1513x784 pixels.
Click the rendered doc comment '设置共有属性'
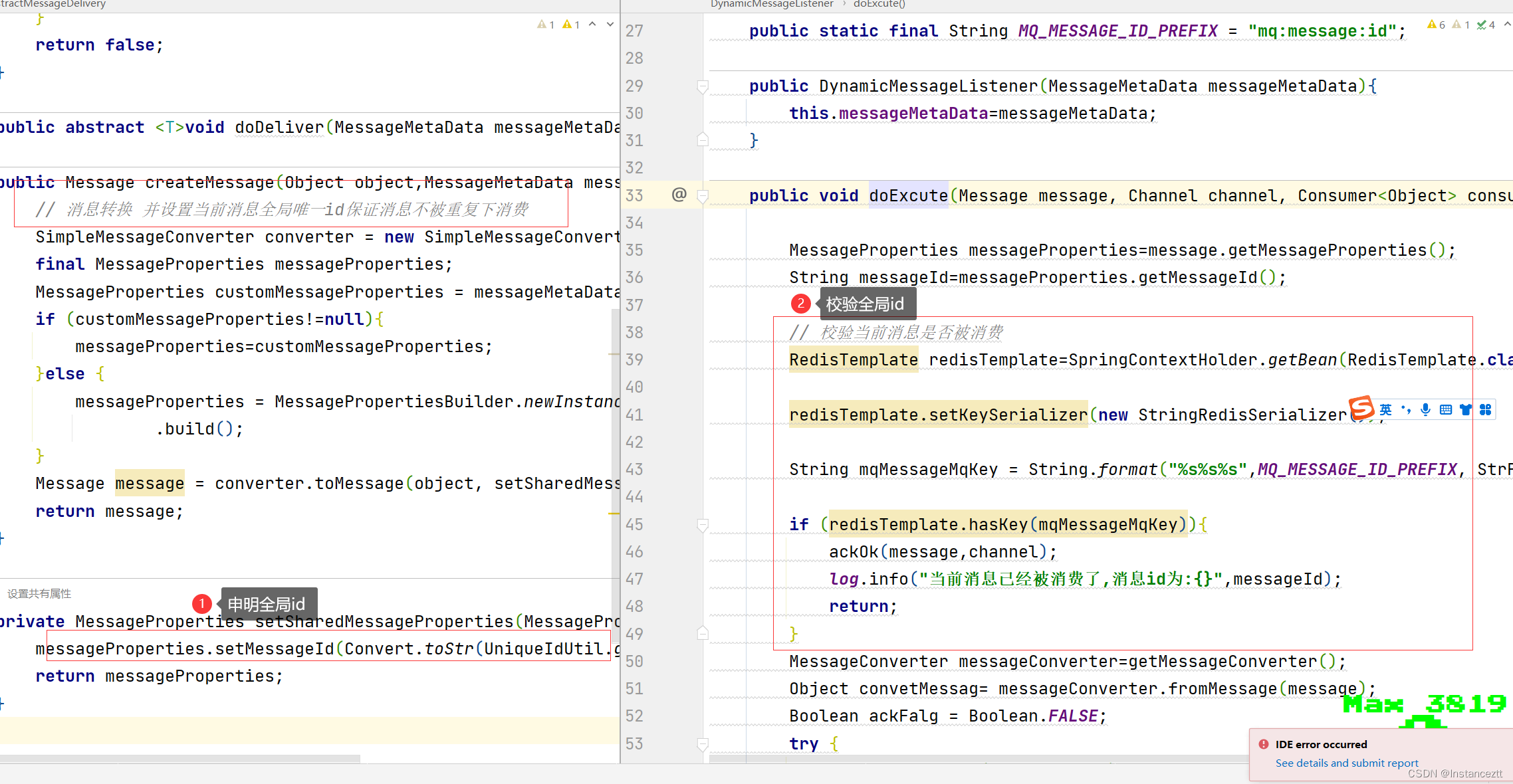(x=39, y=594)
